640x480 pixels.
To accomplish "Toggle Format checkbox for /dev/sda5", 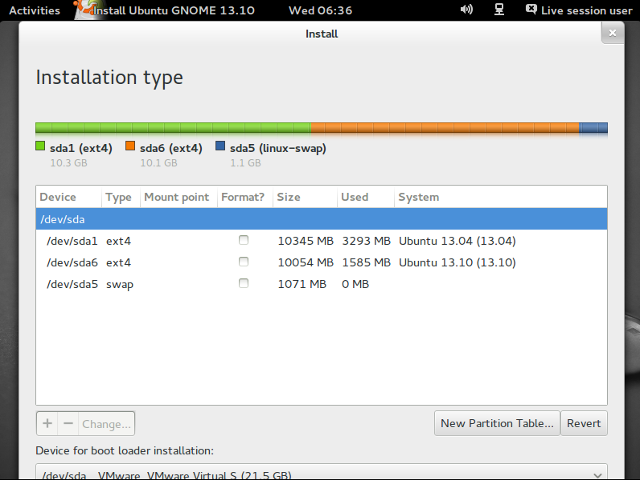I will click(244, 283).
